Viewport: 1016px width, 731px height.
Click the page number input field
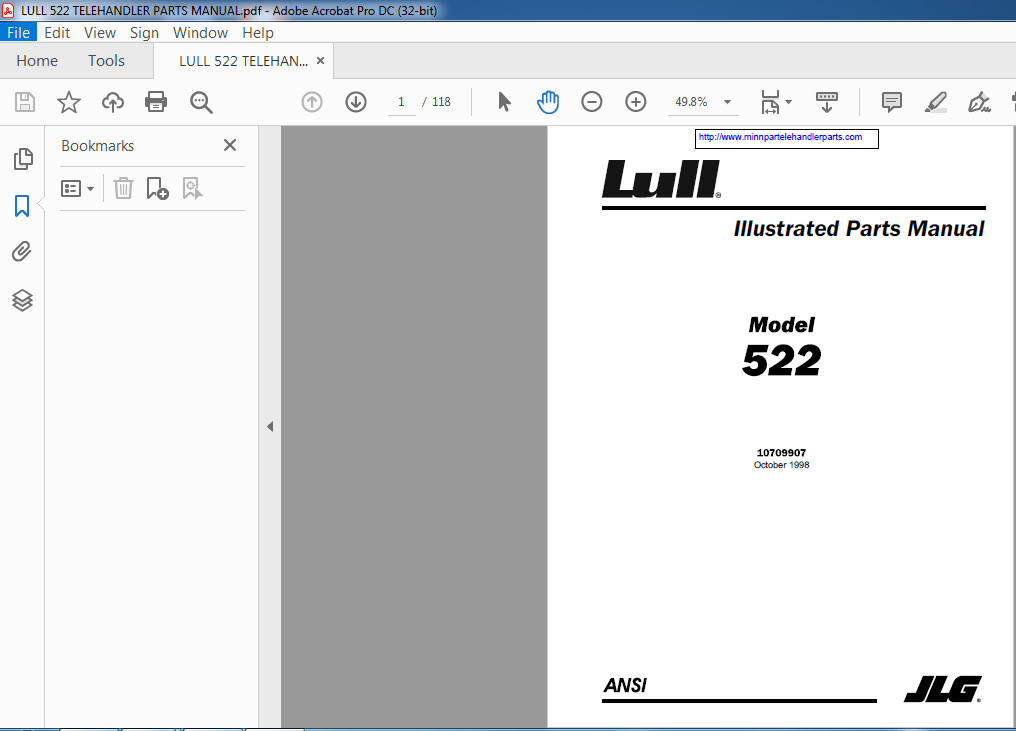pos(401,102)
